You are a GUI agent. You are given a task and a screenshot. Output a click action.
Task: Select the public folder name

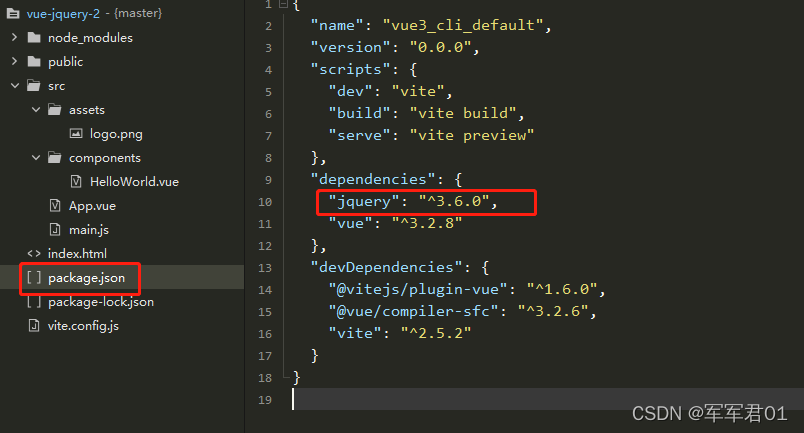(x=65, y=62)
